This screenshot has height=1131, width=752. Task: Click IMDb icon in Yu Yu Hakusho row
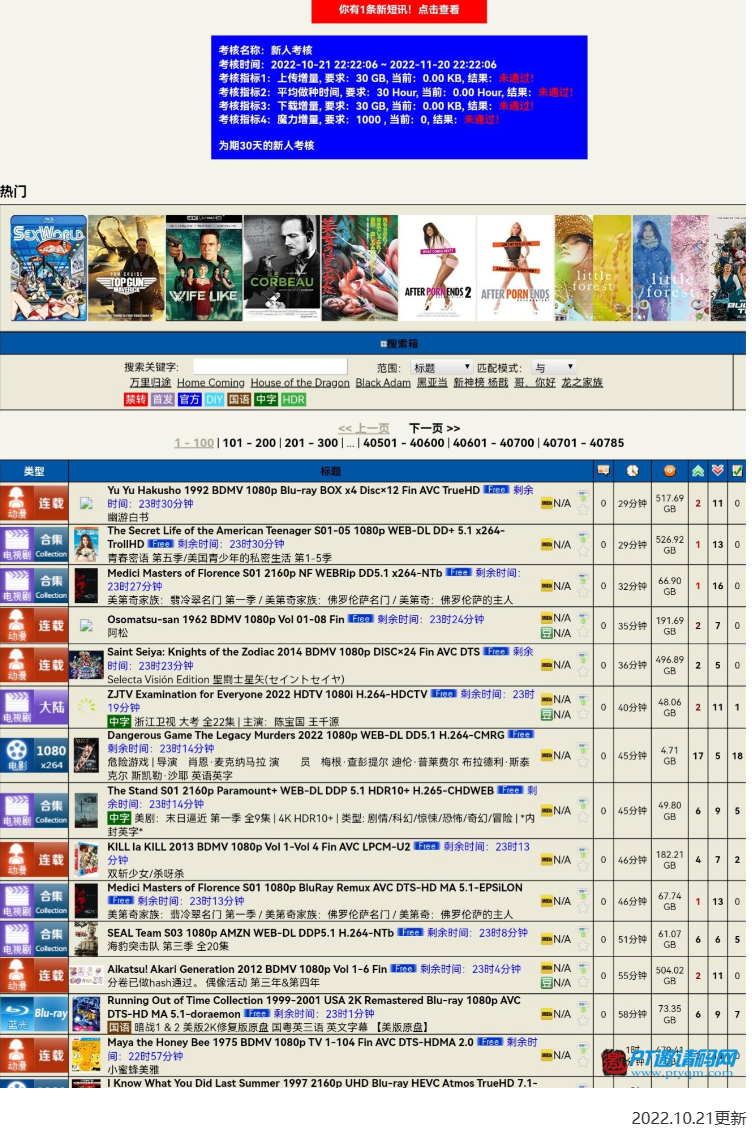pyautogui.click(x=547, y=503)
